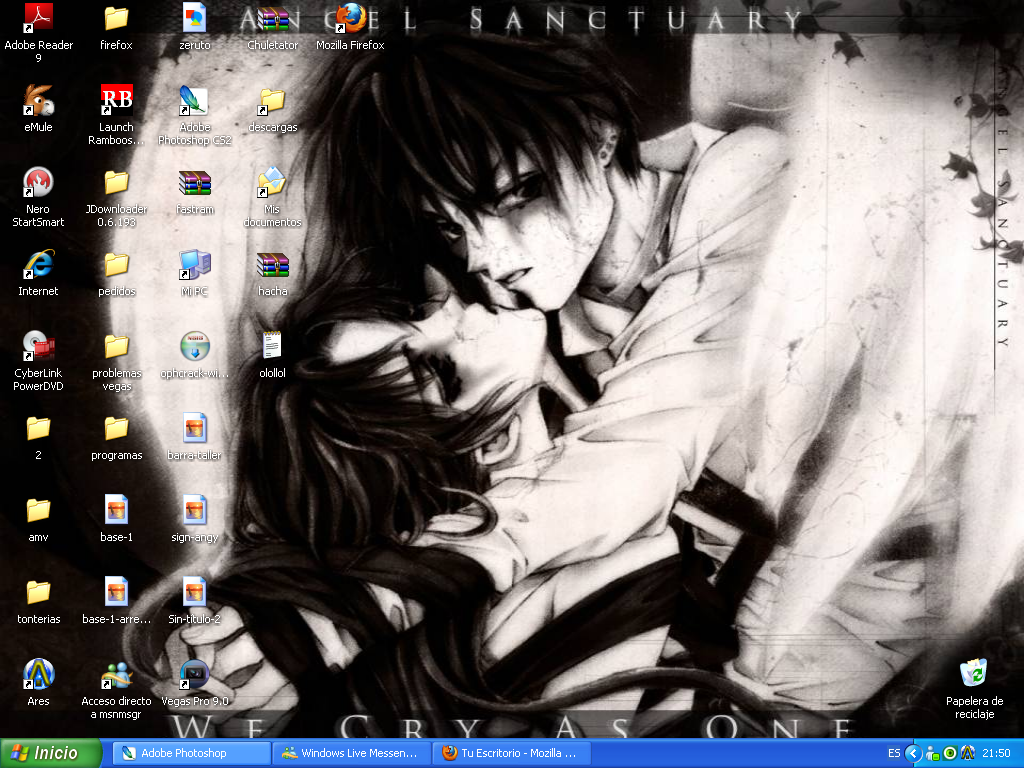
Task: Select the pedidos folder
Action: click(116, 264)
